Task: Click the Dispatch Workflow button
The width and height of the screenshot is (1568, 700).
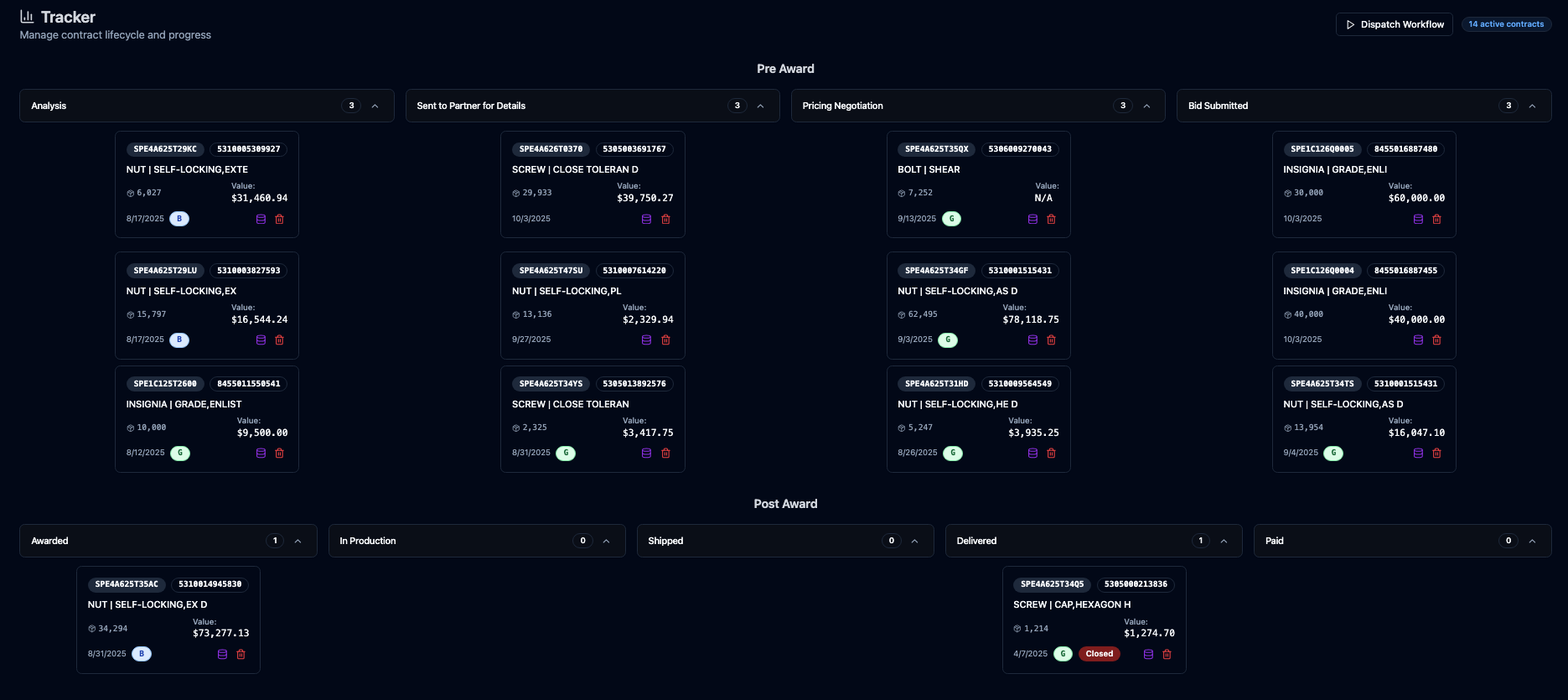Action: 1395,24
